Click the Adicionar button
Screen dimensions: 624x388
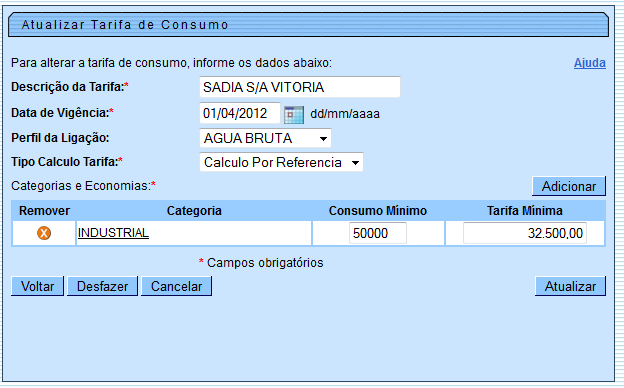(x=569, y=186)
